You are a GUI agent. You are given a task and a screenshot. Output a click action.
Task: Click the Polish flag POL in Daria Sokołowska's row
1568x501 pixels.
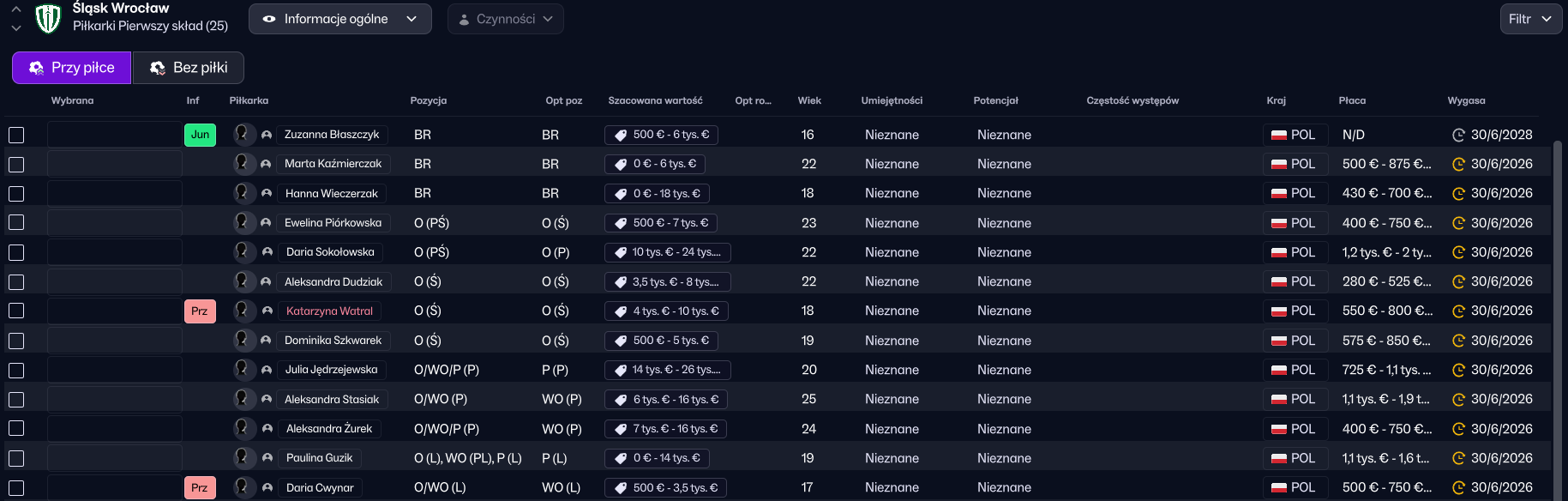point(1294,252)
